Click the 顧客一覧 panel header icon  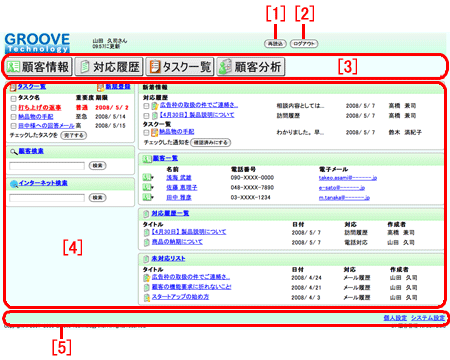click(147, 159)
